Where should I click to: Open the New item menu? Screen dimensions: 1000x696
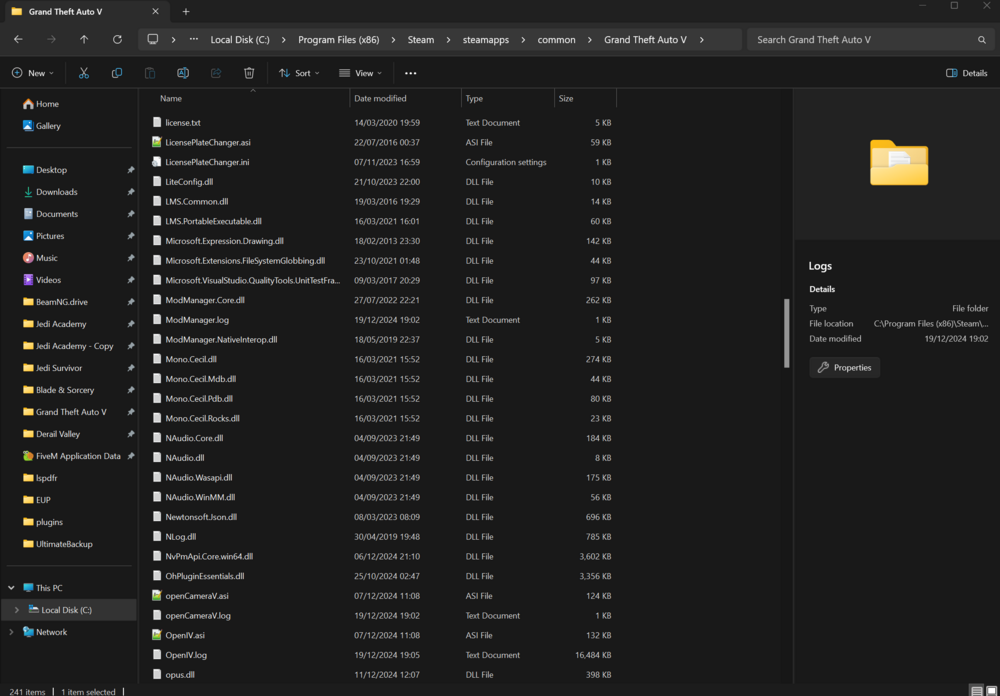point(31,72)
